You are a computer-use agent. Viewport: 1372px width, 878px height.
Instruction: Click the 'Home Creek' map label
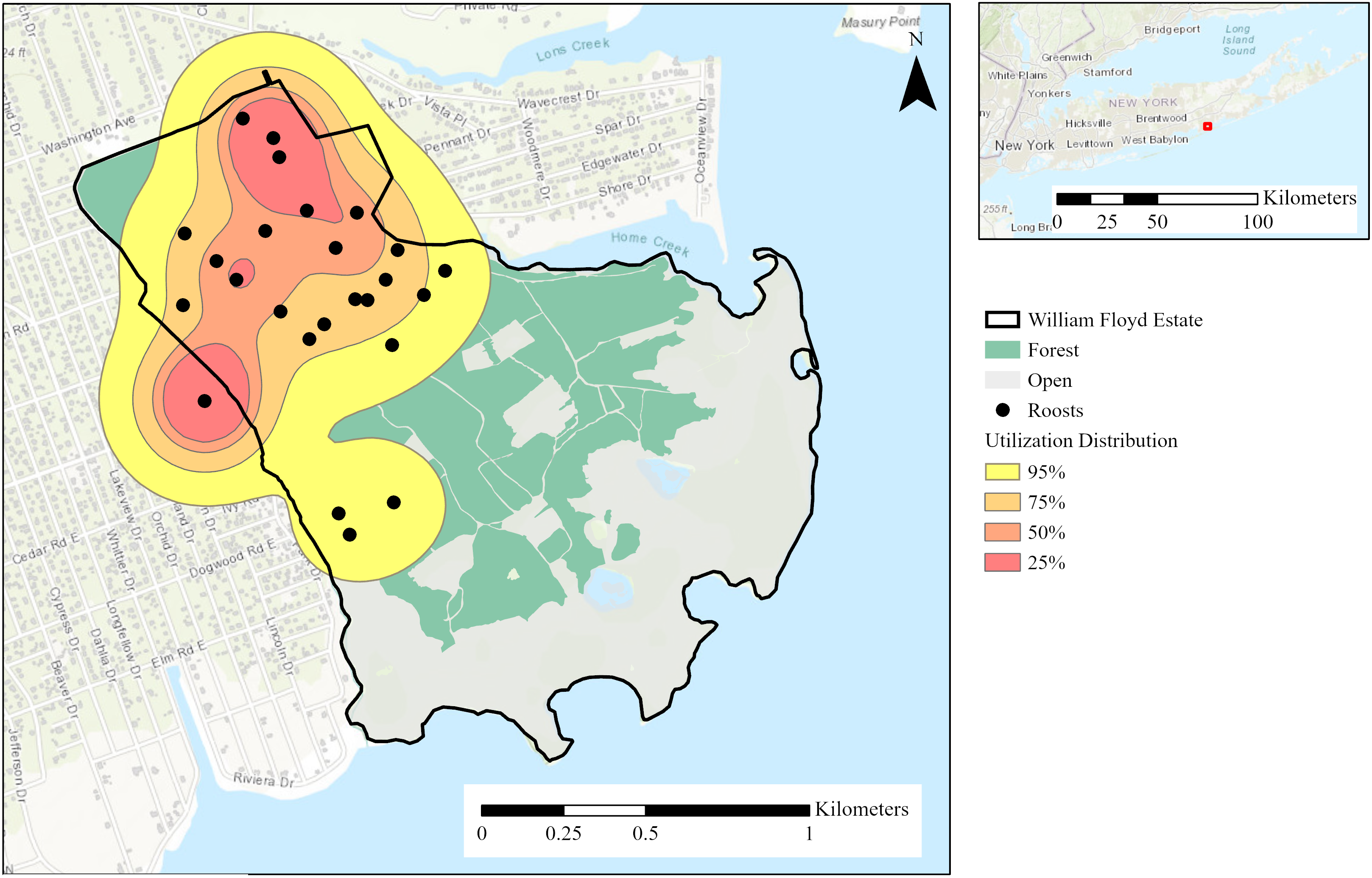(x=650, y=243)
